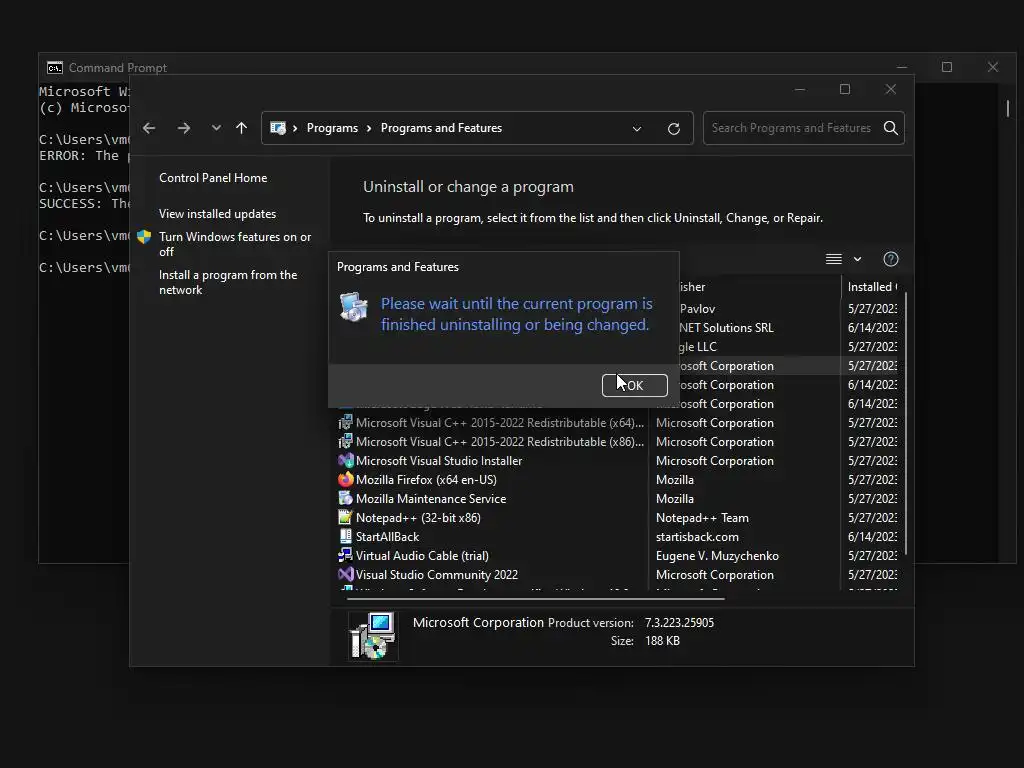Select the Programs and Features breadcrumb
1024x768 pixels.
point(441,128)
